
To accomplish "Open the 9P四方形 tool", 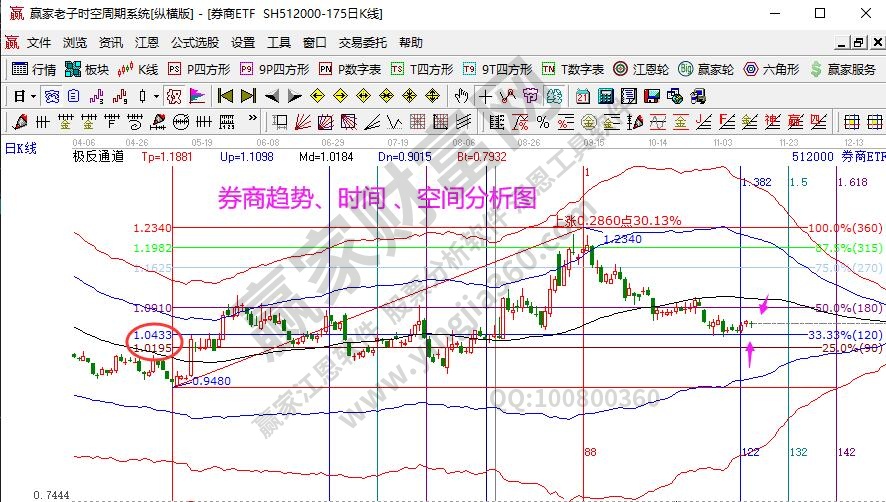I will pyautogui.click(x=275, y=70).
